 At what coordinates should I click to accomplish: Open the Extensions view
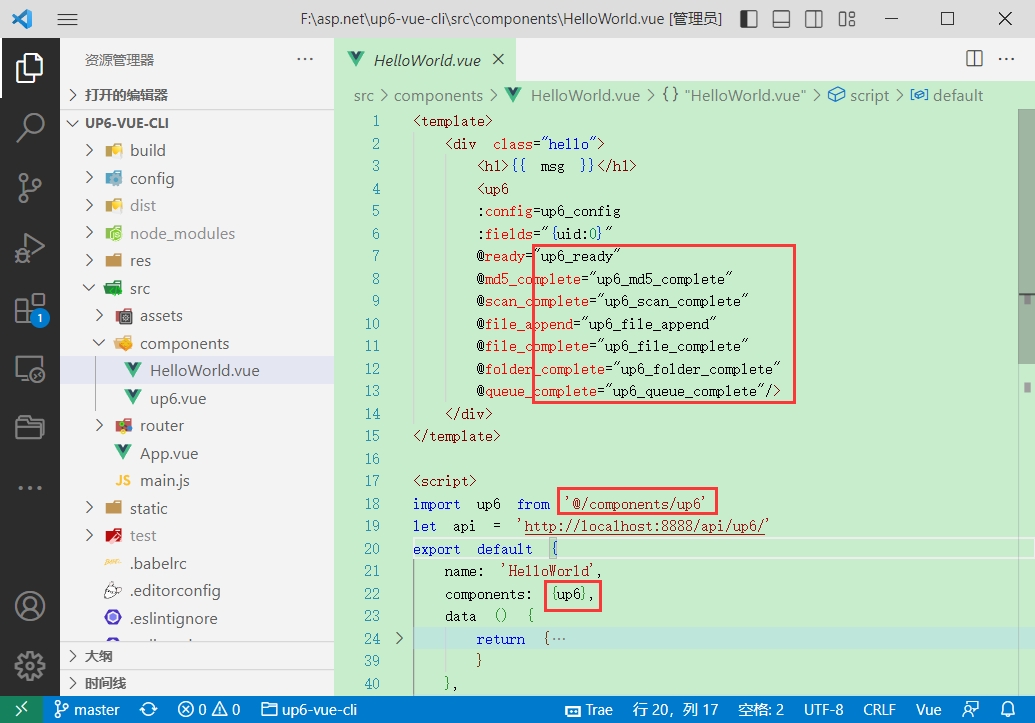30,308
